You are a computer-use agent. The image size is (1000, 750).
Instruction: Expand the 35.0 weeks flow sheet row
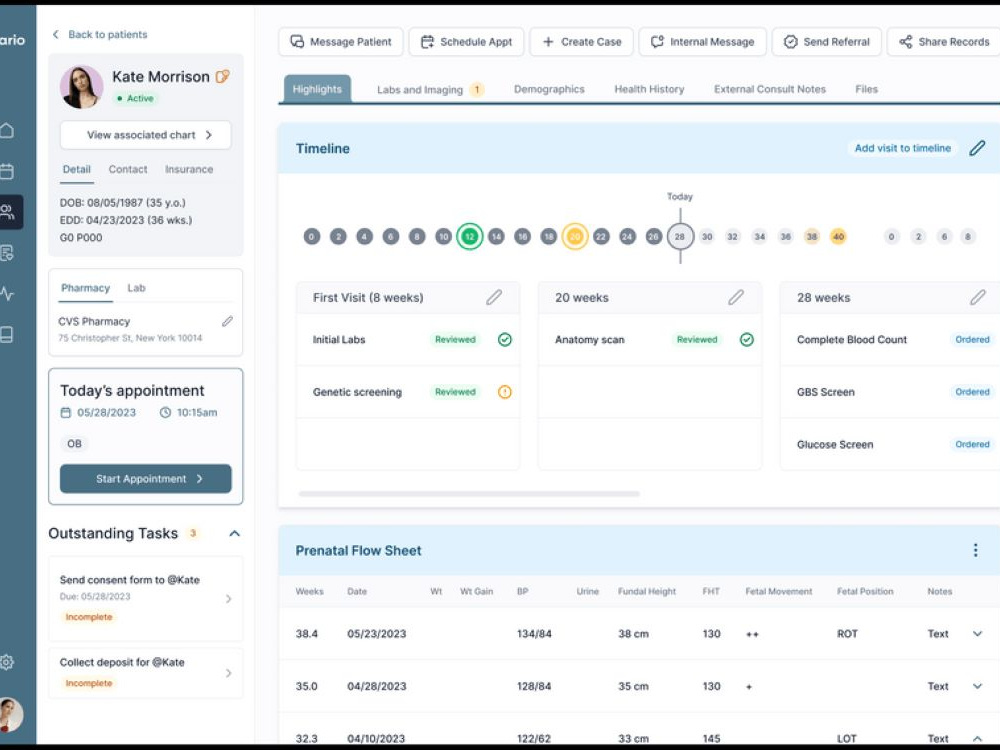point(977,686)
